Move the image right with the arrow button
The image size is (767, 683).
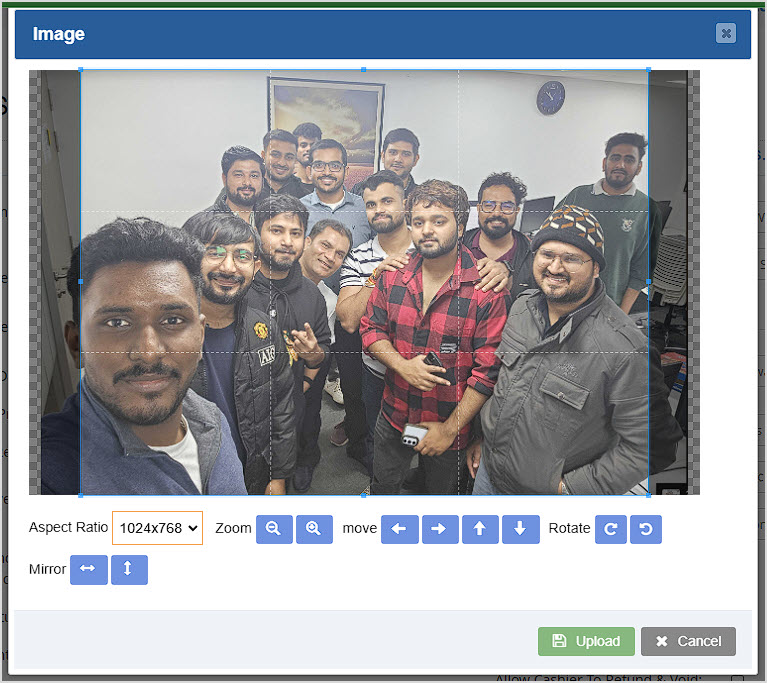point(440,529)
